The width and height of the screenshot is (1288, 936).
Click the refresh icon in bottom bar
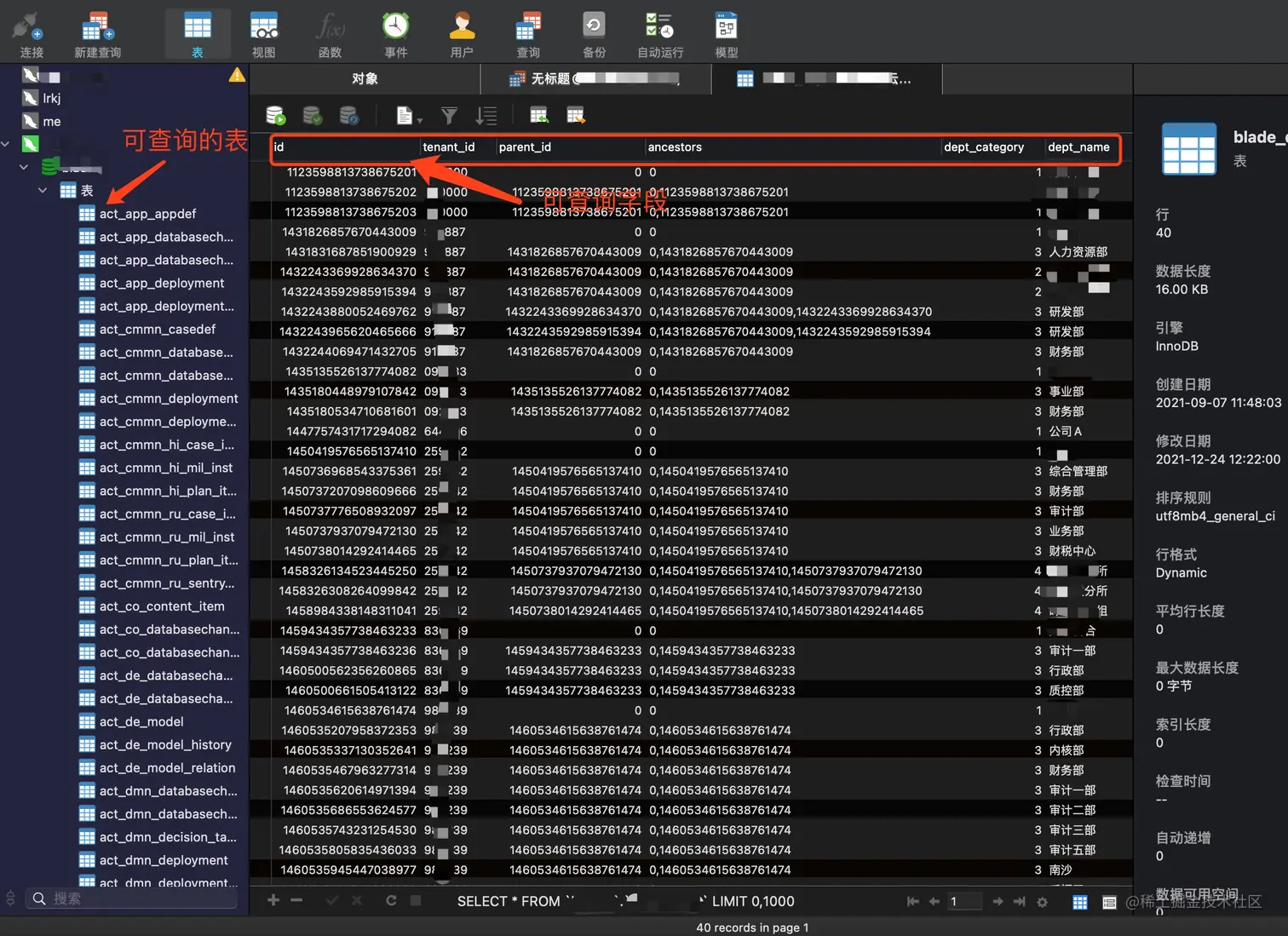click(391, 900)
